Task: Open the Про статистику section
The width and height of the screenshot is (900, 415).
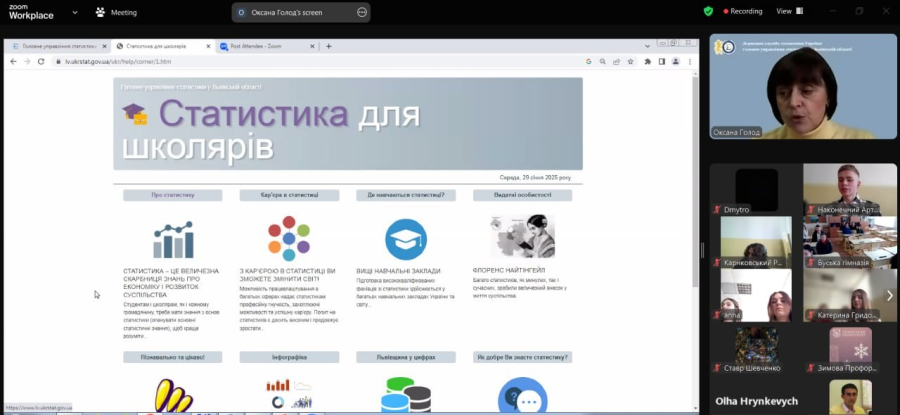Action: tap(173, 195)
